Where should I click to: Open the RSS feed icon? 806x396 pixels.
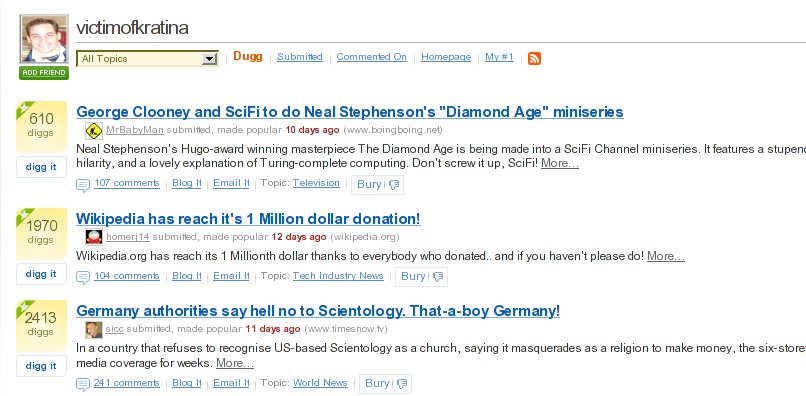point(534,58)
